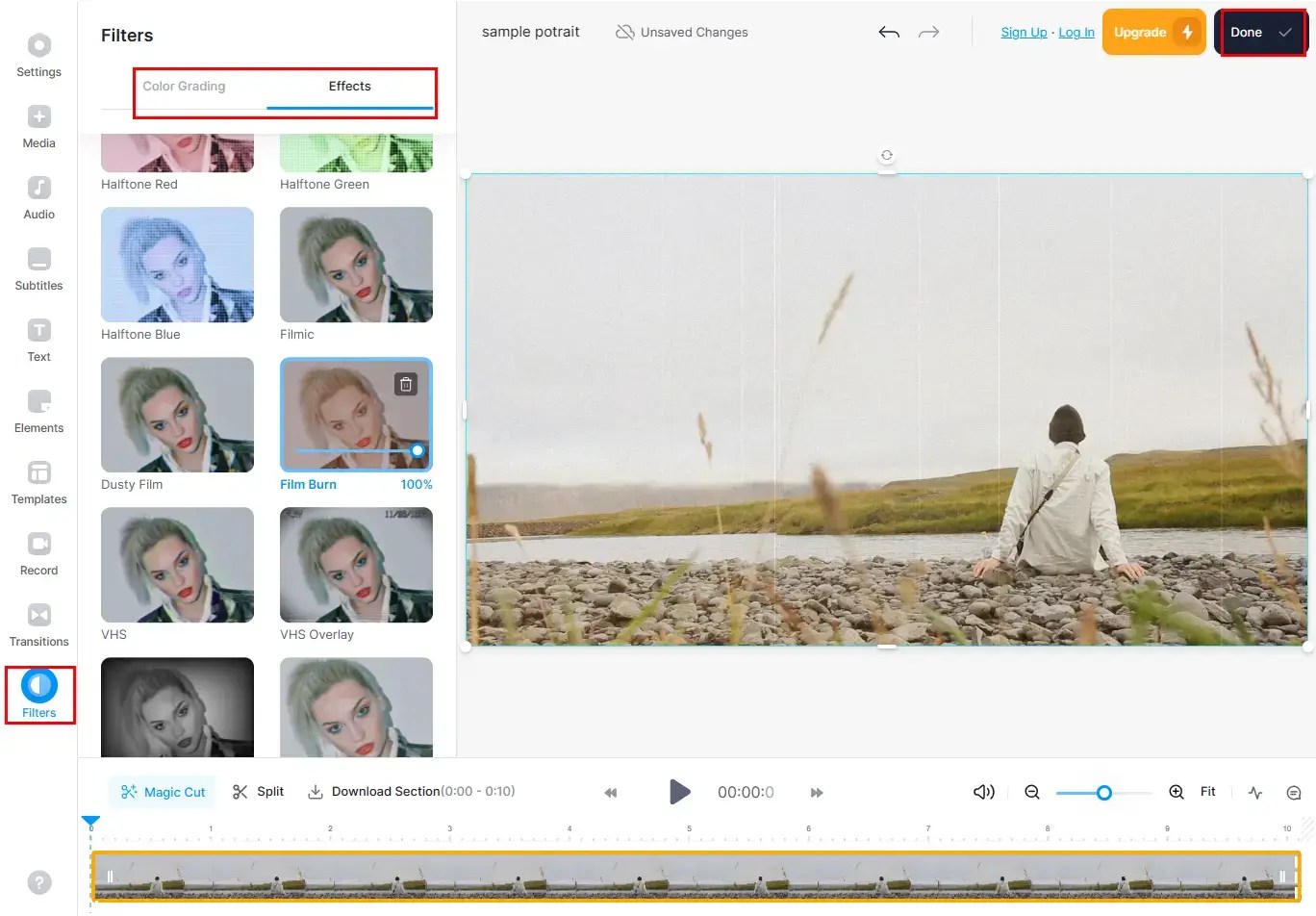
Task: Run Magic Cut on the clip
Action: tap(162, 791)
